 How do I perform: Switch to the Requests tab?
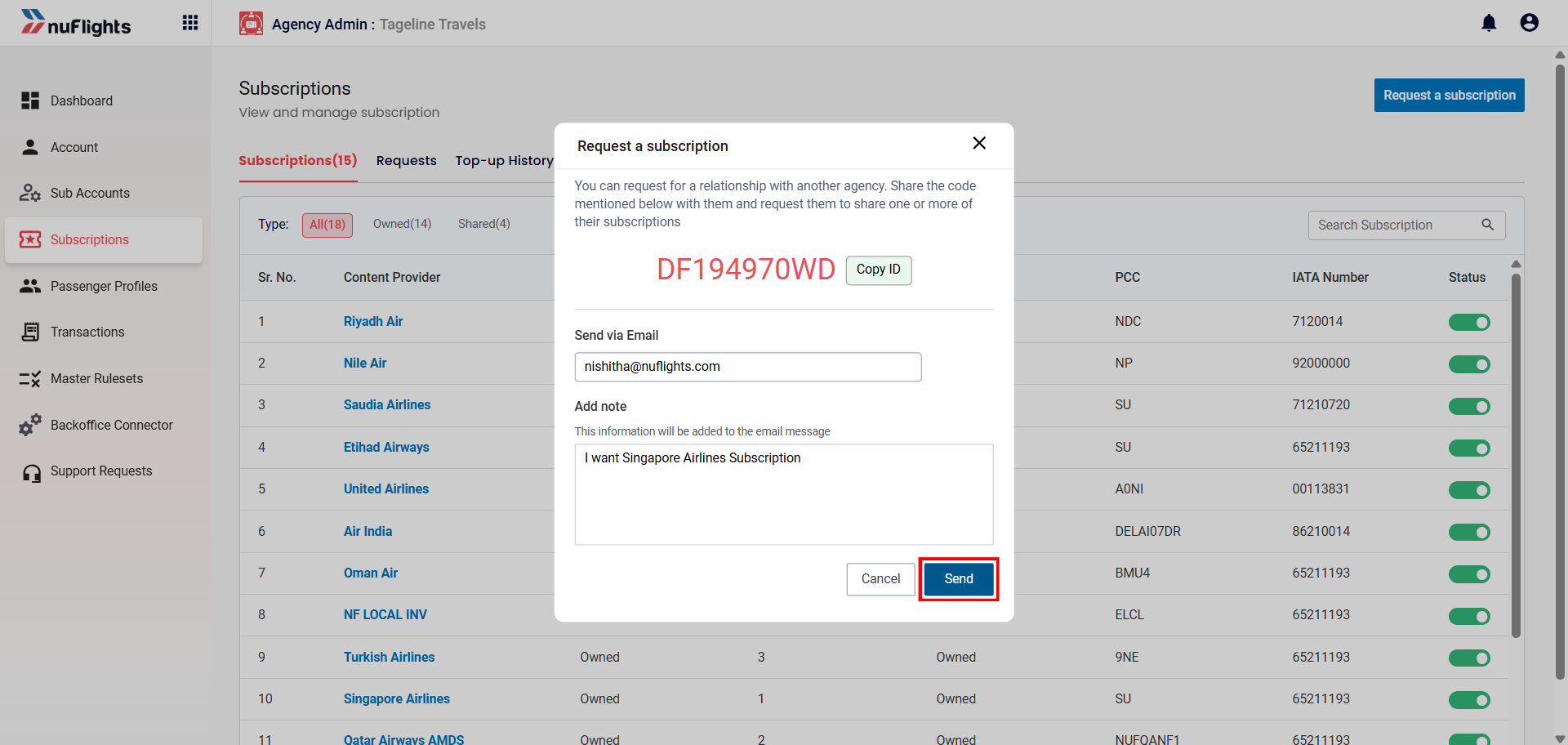[406, 161]
